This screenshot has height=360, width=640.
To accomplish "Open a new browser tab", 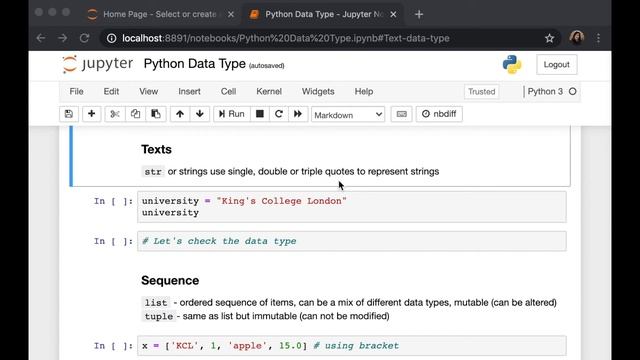I will click(419, 14).
